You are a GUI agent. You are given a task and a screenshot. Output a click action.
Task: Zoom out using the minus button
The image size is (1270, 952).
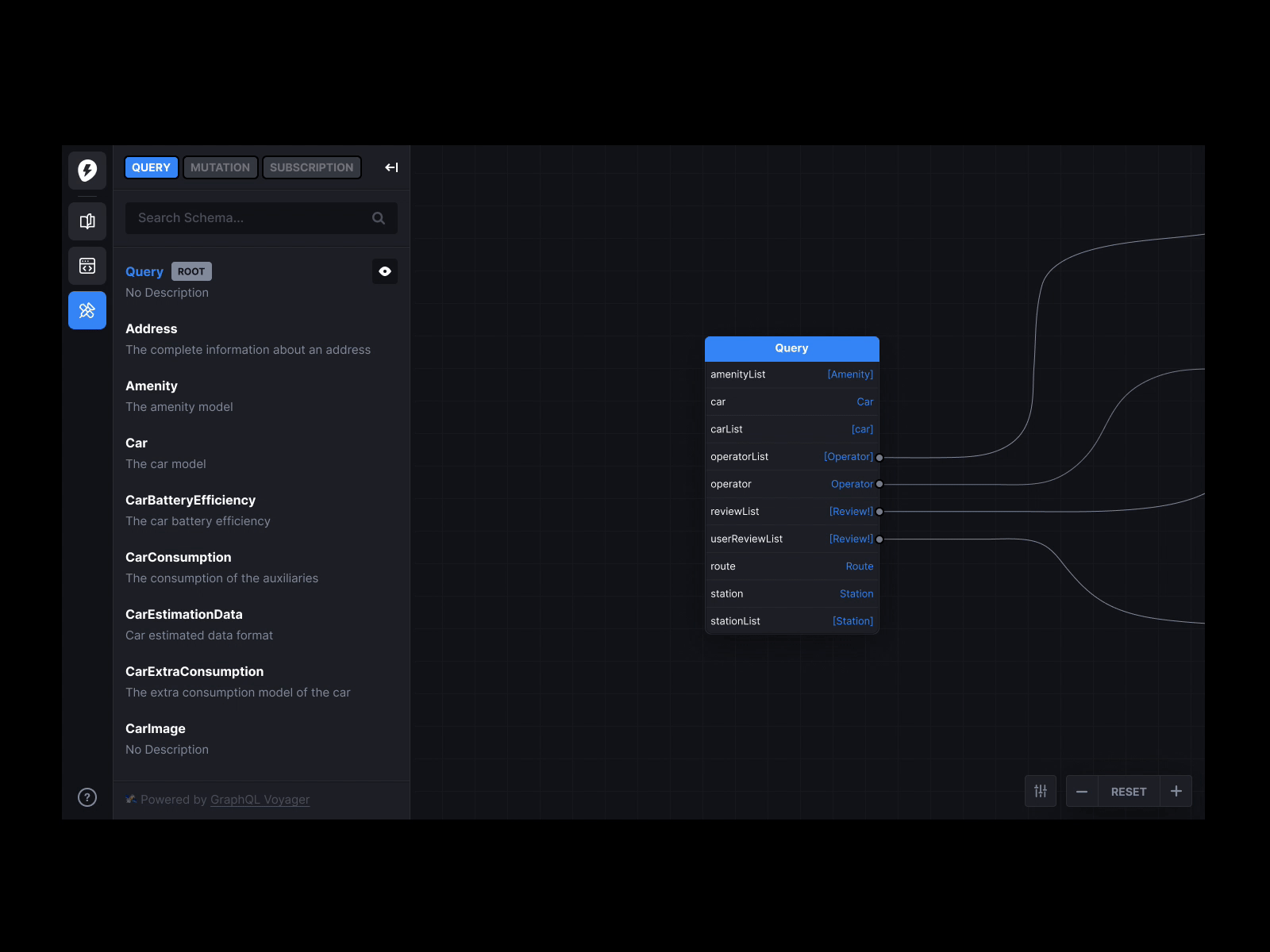point(1082,791)
